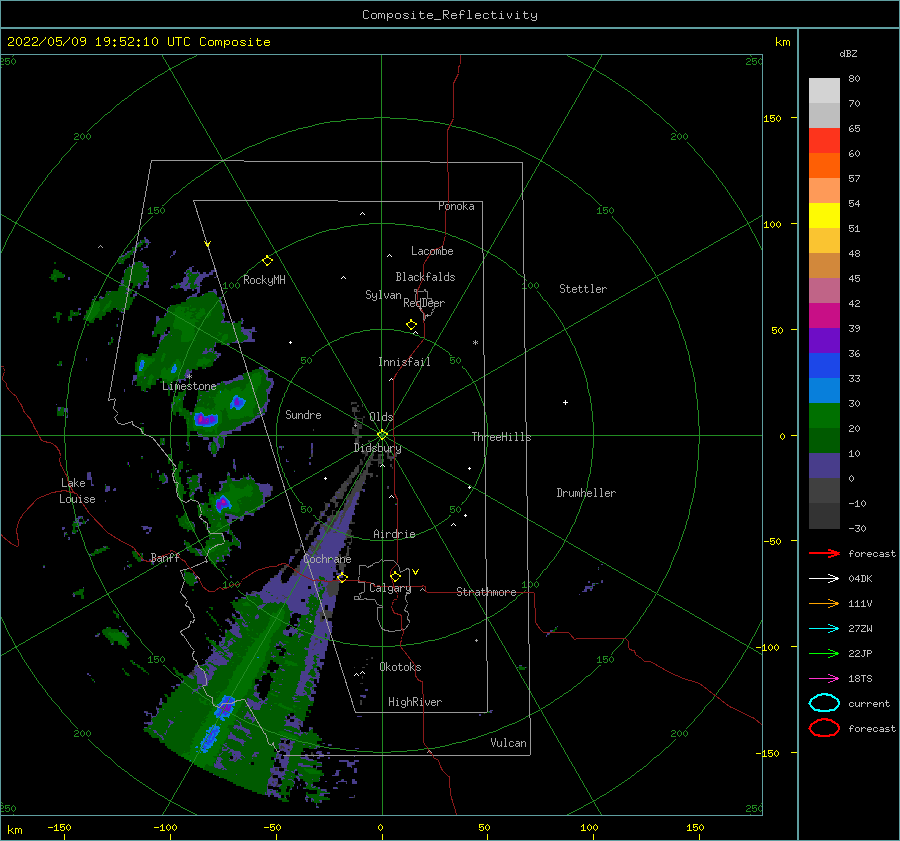
Task: Click the Stettler town label
Action: (583, 289)
